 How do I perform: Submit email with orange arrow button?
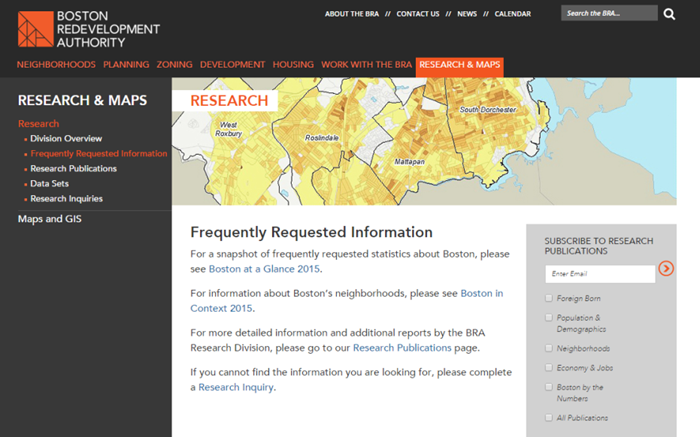point(666,269)
